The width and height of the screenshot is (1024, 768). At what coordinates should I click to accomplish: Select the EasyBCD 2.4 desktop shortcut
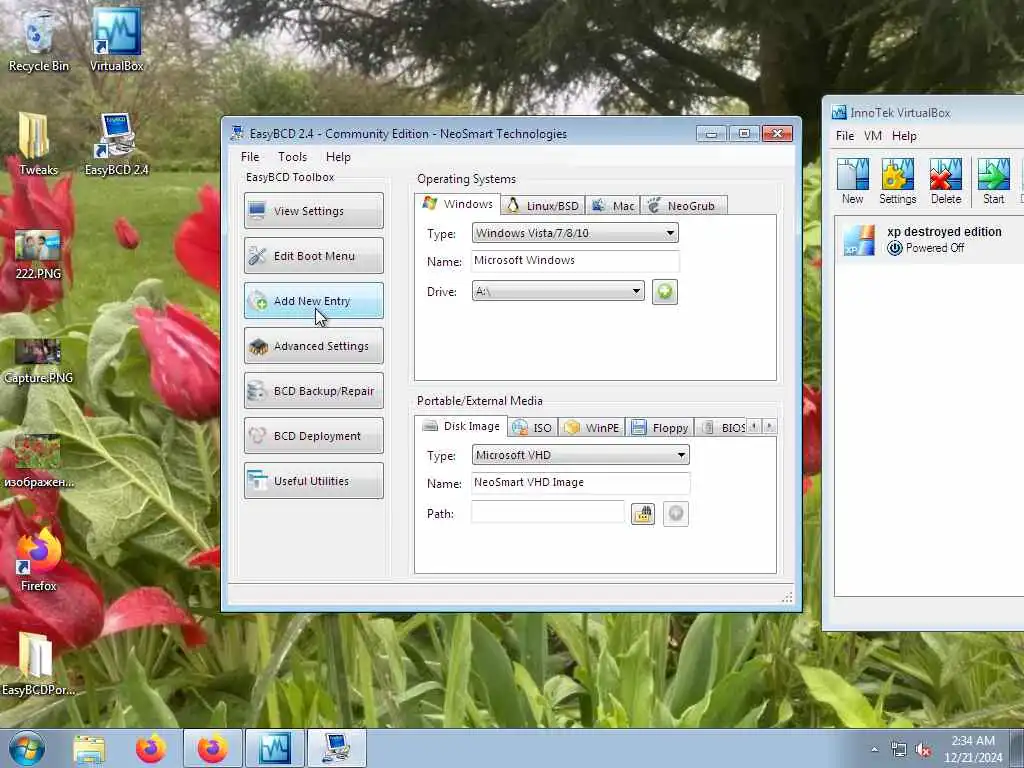(x=116, y=145)
